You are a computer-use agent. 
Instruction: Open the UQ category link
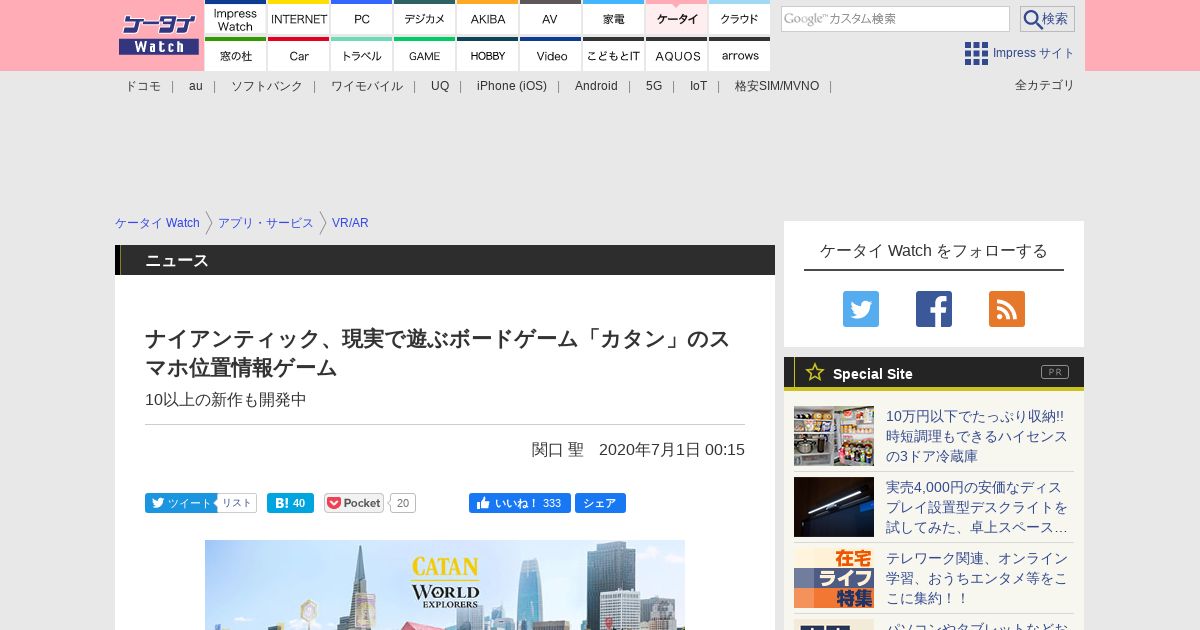tap(440, 86)
